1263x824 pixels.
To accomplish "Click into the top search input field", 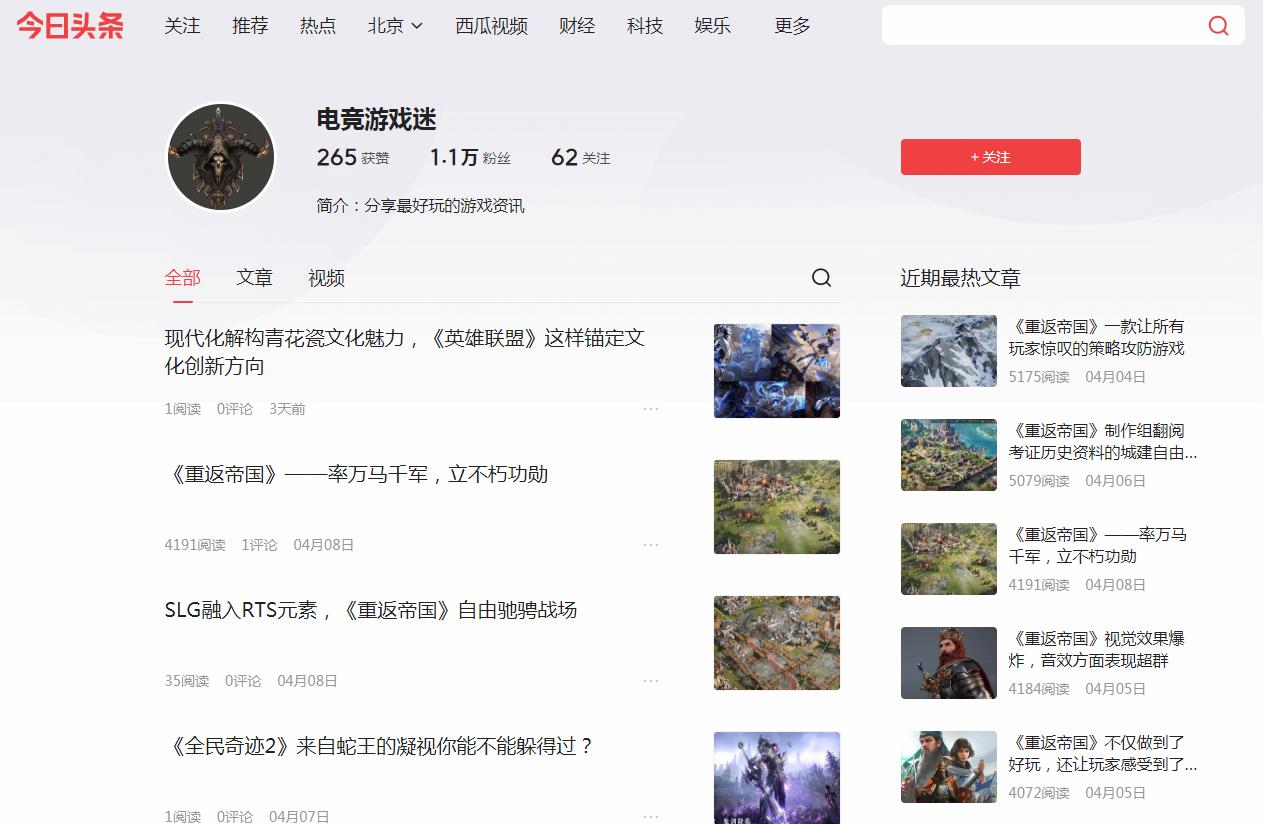I will (x=1040, y=26).
